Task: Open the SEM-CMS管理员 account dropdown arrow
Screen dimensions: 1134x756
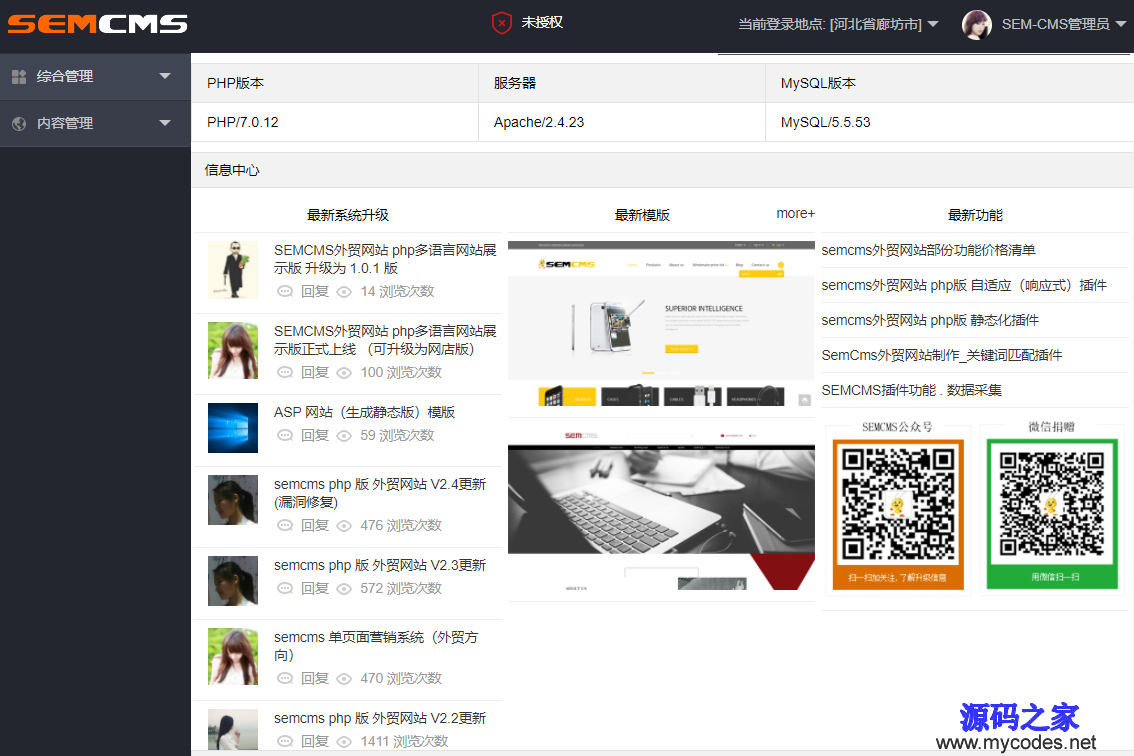Action: tap(1121, 24)
